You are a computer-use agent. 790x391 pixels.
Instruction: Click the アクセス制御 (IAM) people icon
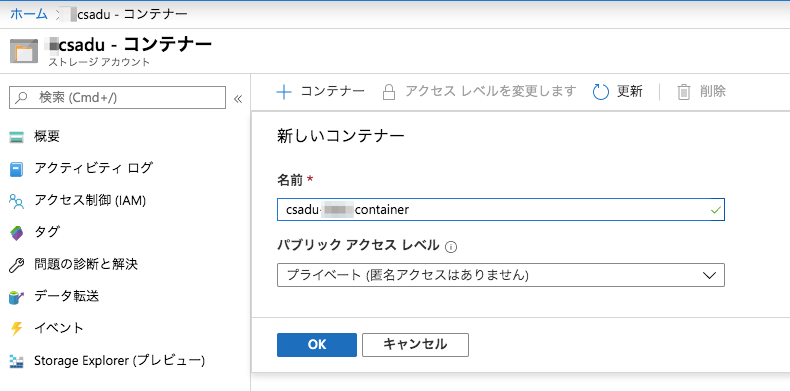(17, 202)
